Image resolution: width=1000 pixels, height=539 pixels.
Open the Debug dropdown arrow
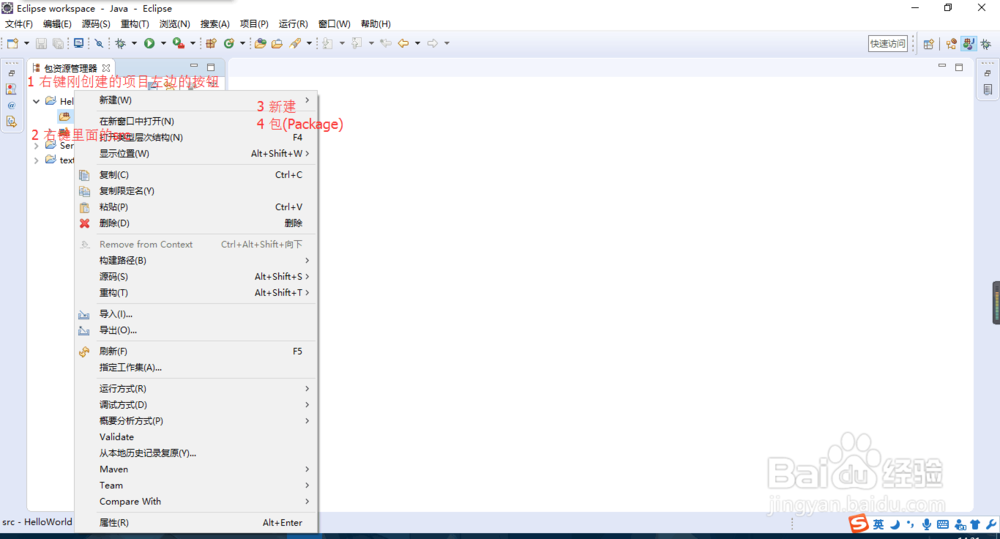[134, 43]
